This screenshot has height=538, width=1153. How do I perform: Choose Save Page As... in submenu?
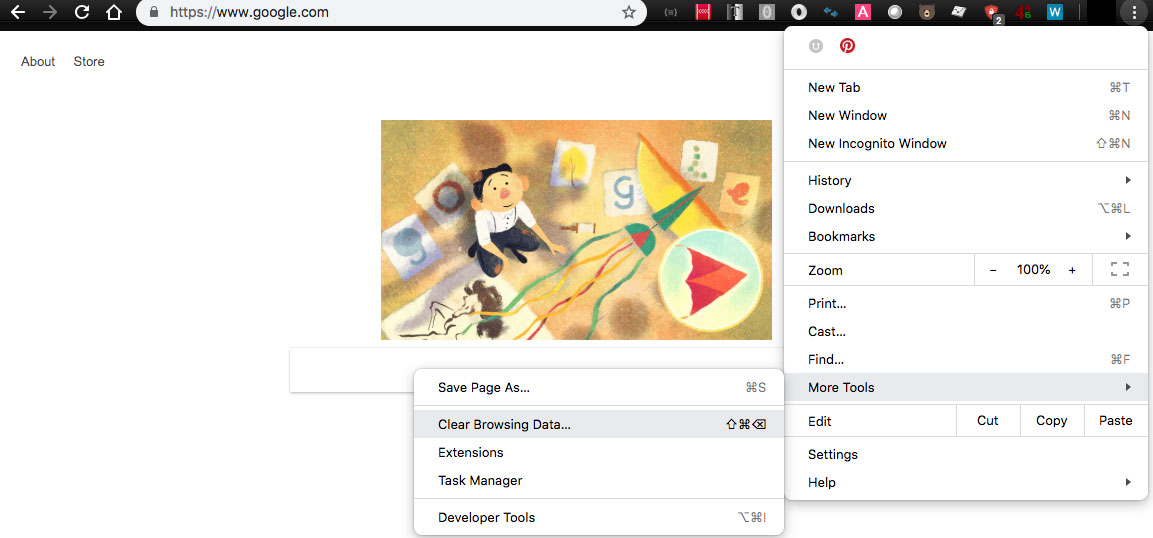pyautogui.click(x=599, y=387)
